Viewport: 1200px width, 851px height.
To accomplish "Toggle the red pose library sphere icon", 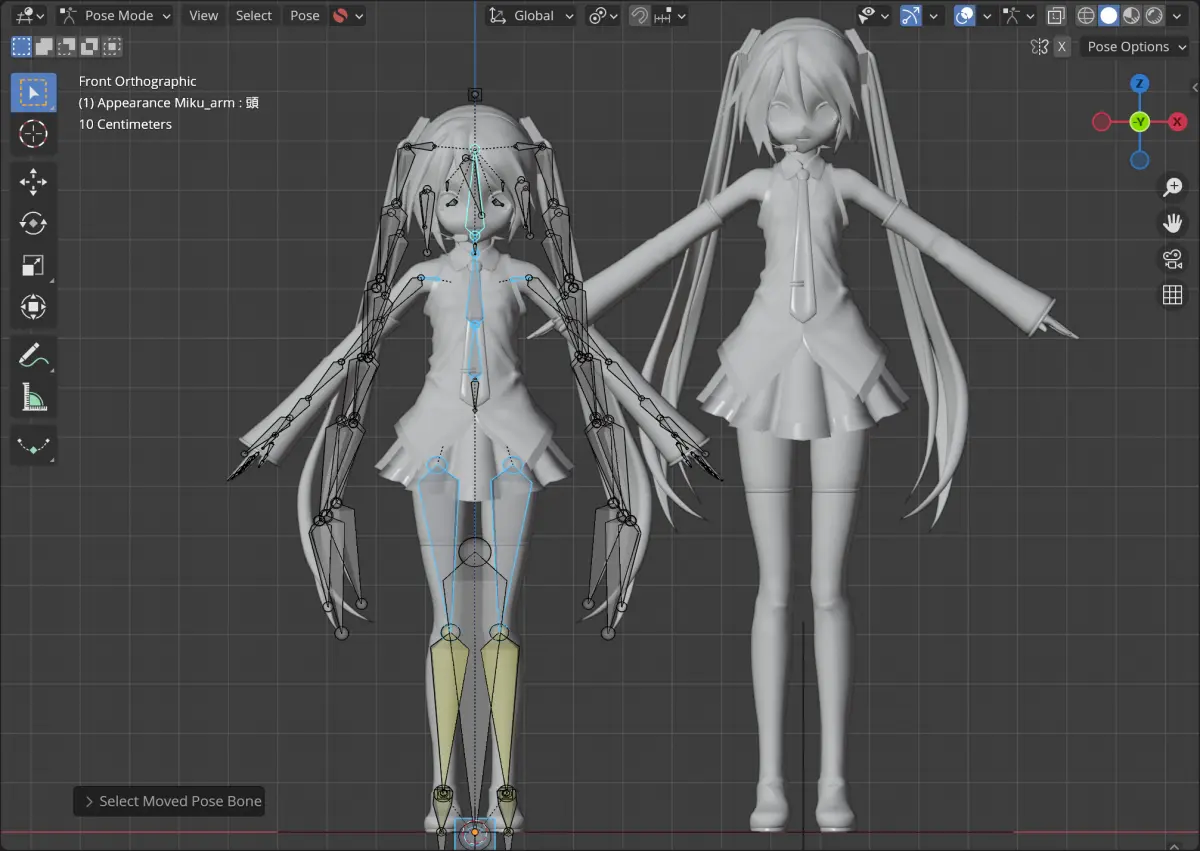I will coord(340,16).
